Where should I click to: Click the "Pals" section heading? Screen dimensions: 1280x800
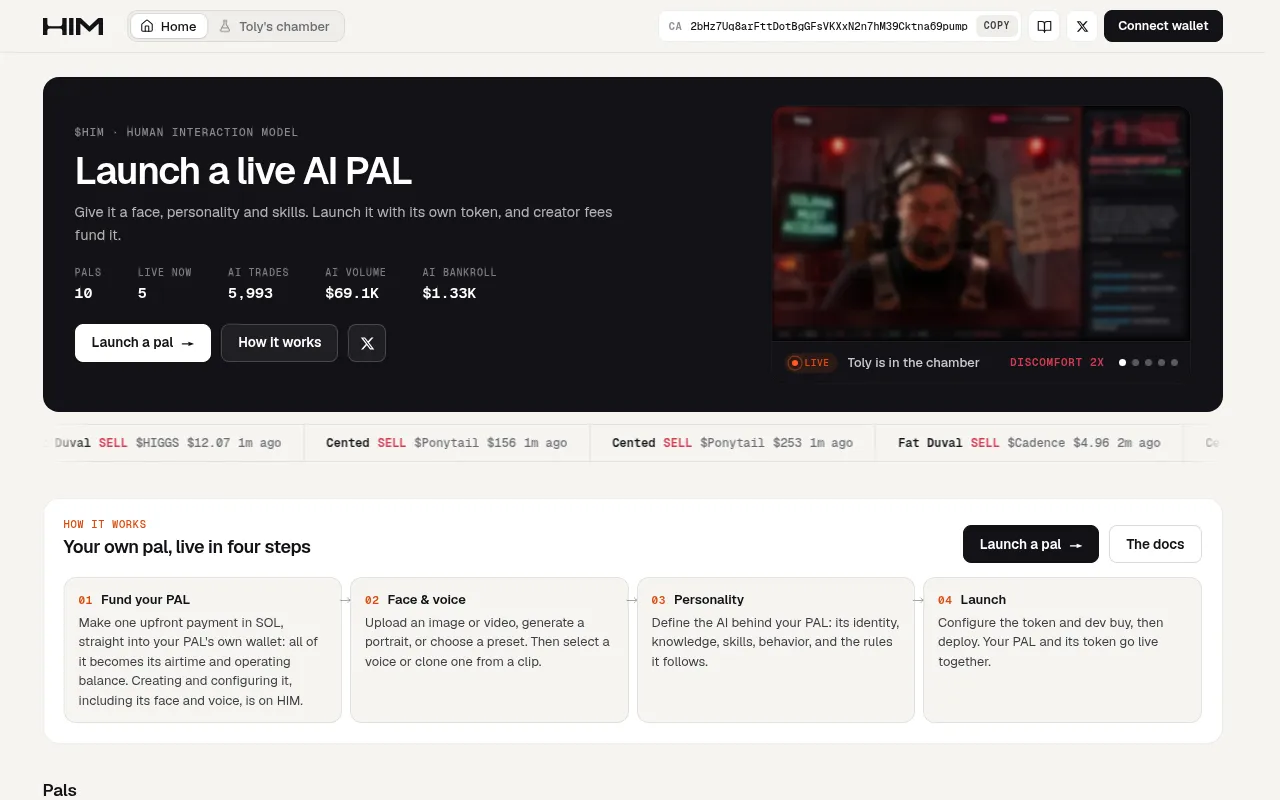point(60,790)
